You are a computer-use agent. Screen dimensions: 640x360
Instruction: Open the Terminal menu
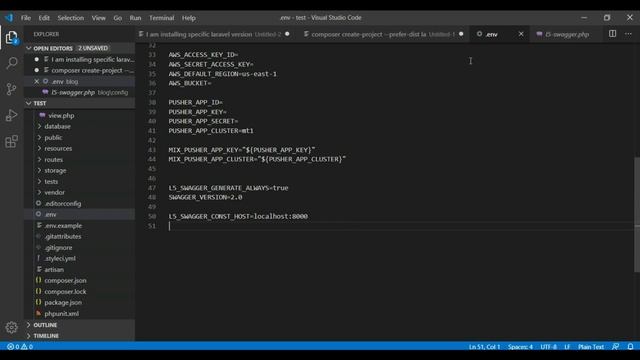click(x=162, y=18)
